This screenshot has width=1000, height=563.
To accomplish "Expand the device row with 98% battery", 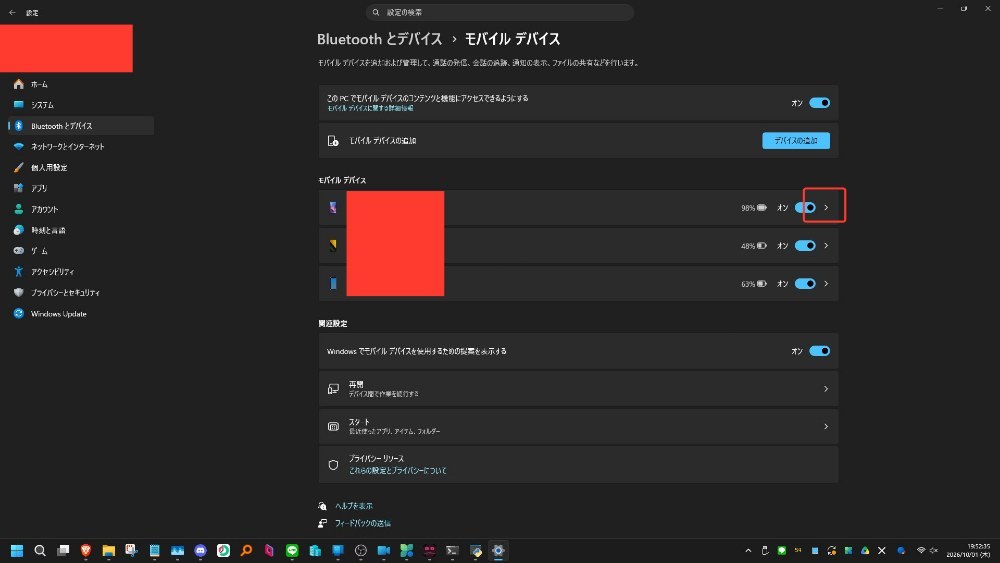I will click(826, 207).
